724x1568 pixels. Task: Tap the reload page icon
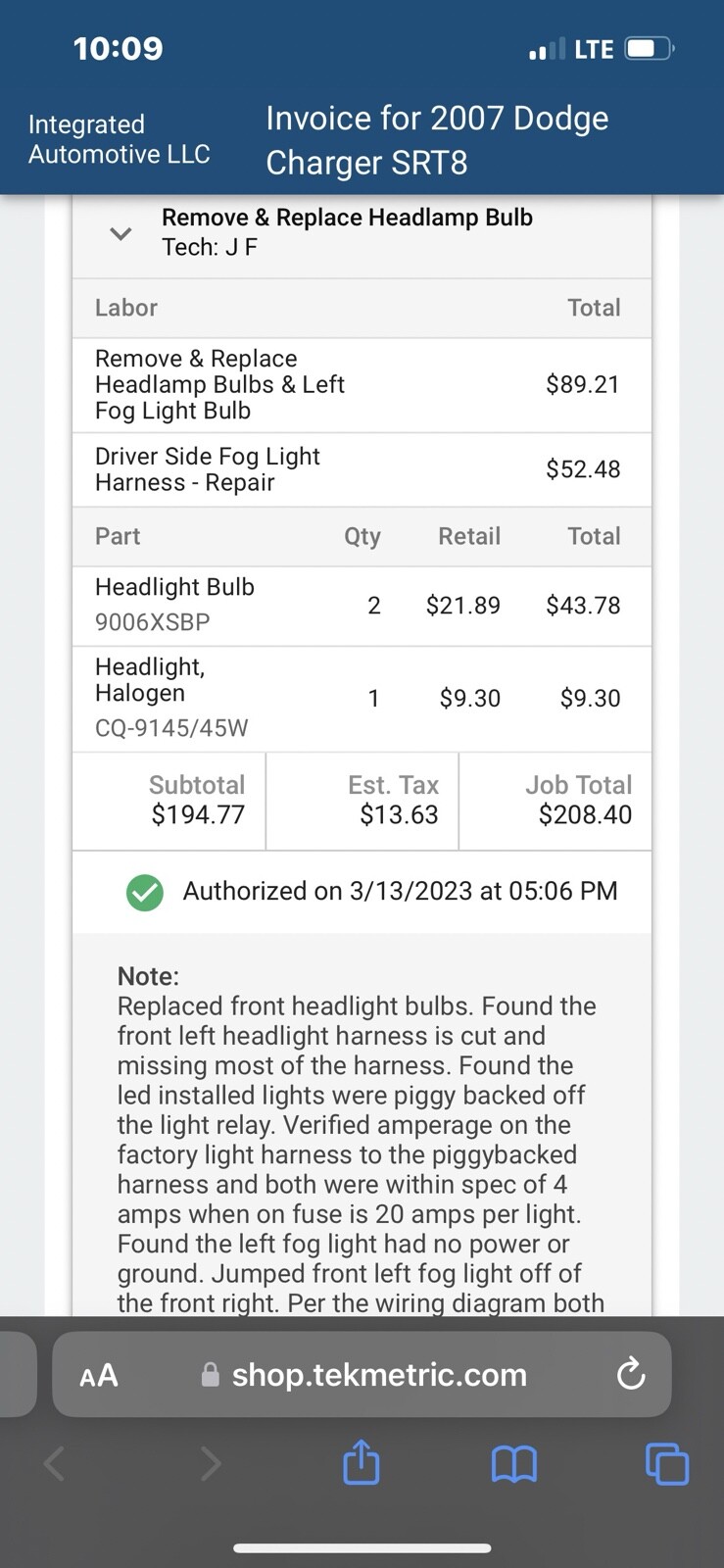pyautogui.click(x=631, y=1374)
